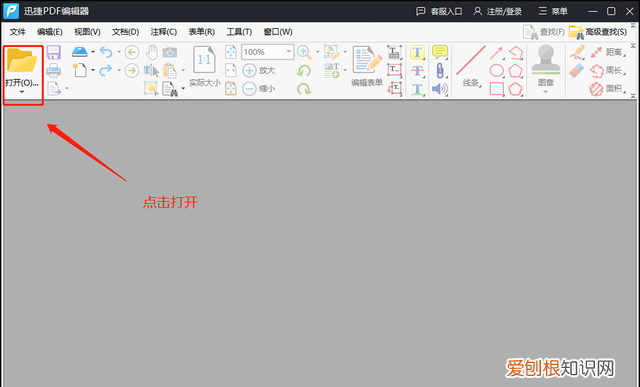Screen dimensions: 640x387
Task: Click the 打开(O) open folder icon
Action: pos(22,60)
